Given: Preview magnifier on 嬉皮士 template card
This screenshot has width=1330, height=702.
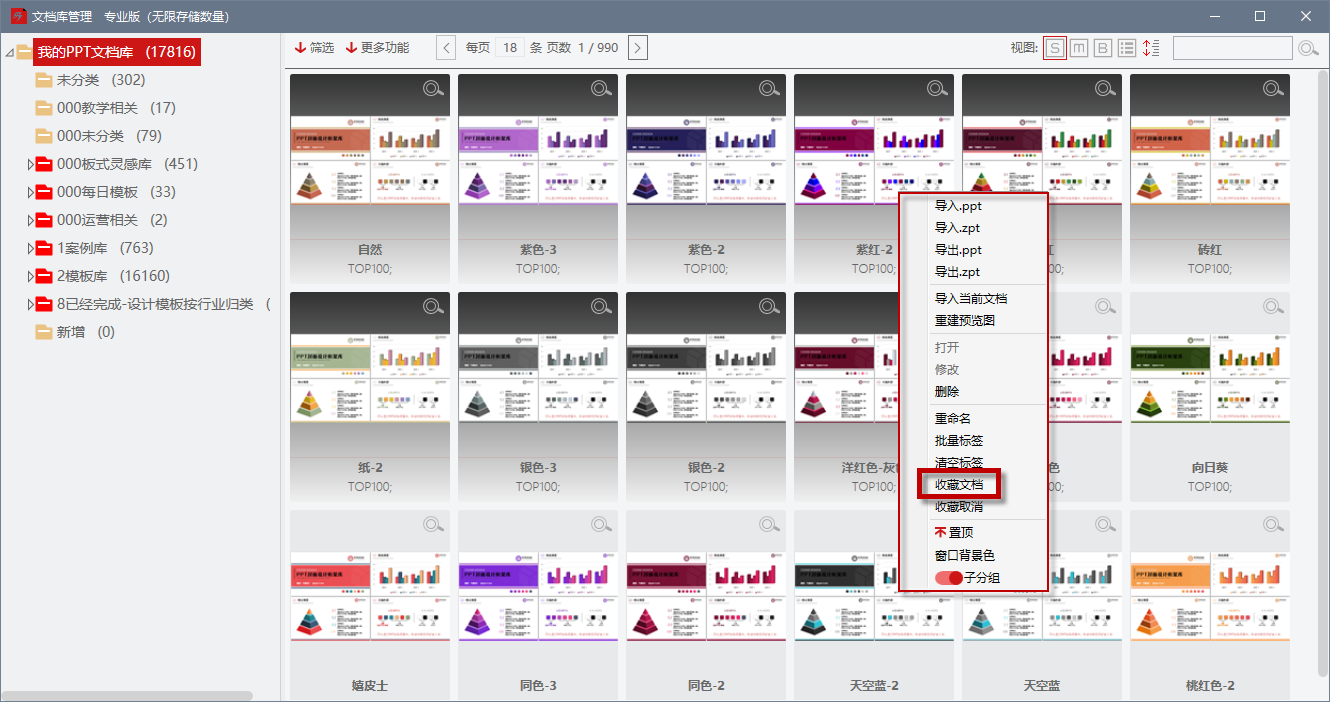Looking at the screenshot, I should pyautogui.click(x=433, y=525).
